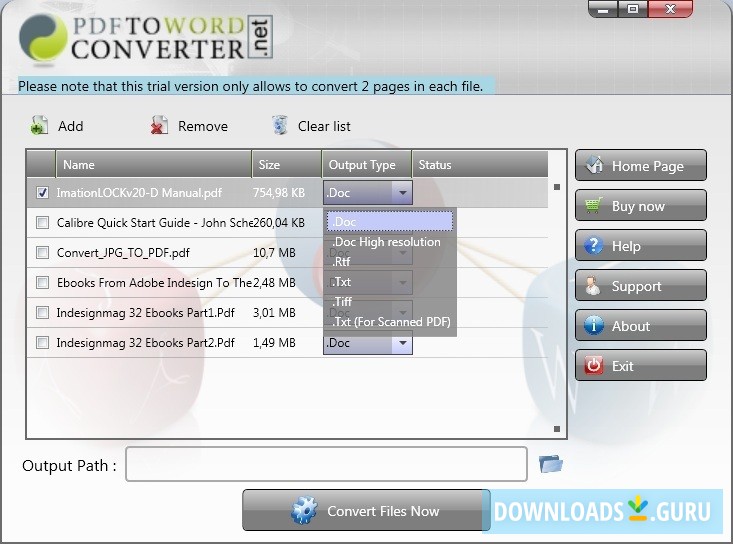Choose .Doc High resolution output type
Screen dimensions: 733x544
(390, 242)
